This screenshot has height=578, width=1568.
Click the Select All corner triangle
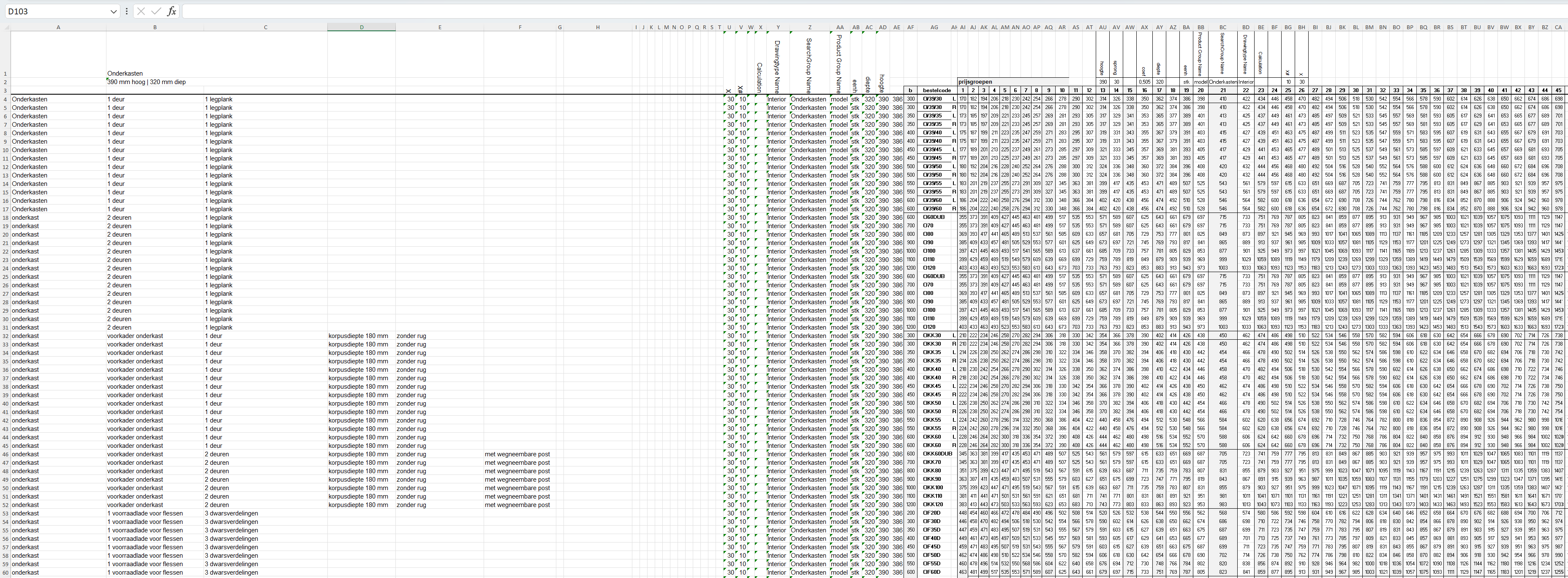5,27
